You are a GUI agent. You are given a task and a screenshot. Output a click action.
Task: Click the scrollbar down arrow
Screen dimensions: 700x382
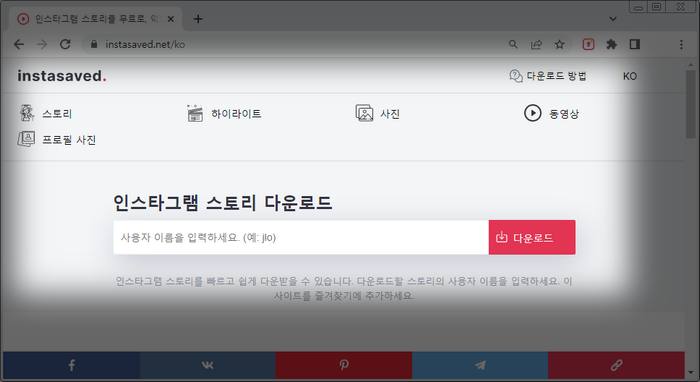click(691, 372)
